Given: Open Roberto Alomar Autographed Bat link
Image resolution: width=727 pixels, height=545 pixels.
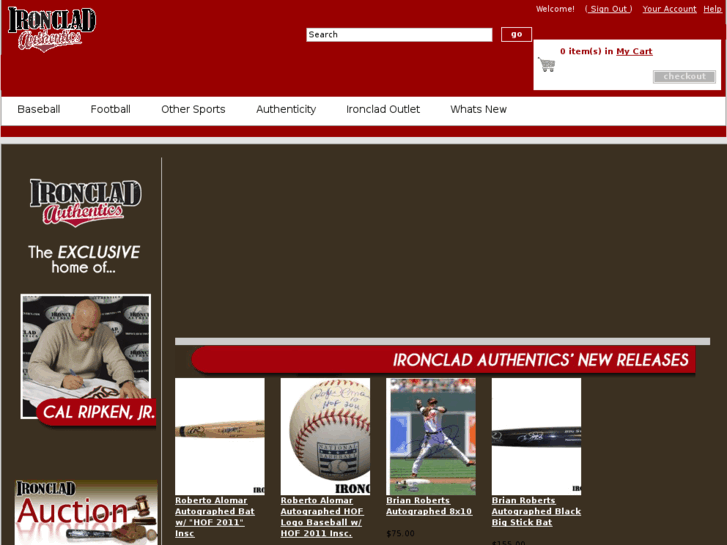Looking at the screenshot, I should click(215, 517).
